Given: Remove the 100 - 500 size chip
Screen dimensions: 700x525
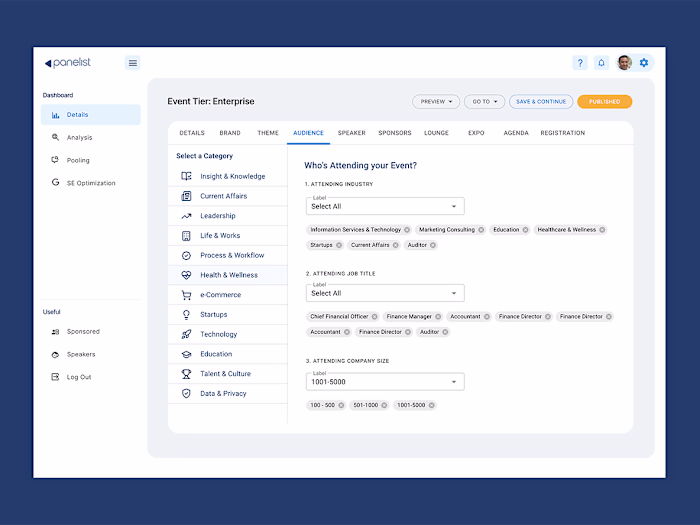Looking at the screenshot, I should coord(341,405).
